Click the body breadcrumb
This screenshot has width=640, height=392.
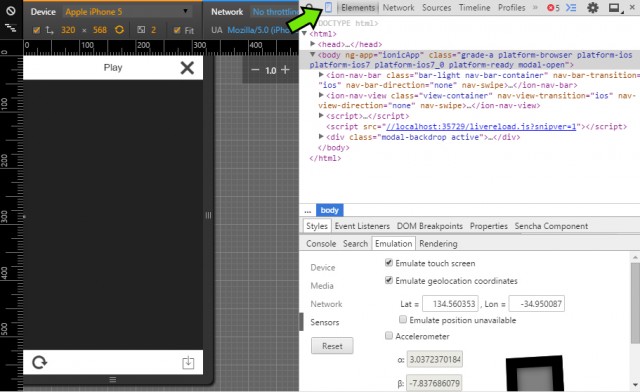pyautogui.click(x=329, y=210)
